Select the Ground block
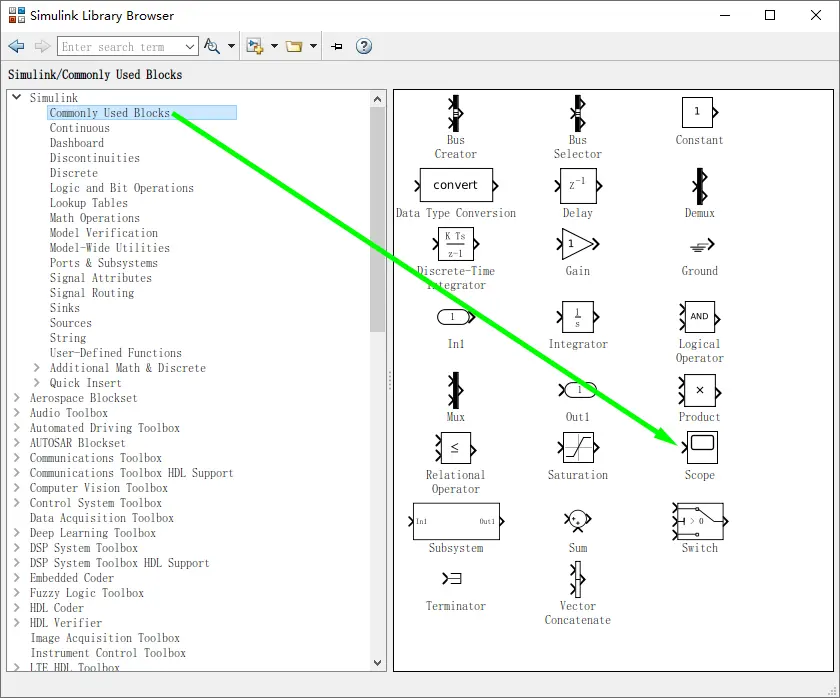 [x=702, y=245]
